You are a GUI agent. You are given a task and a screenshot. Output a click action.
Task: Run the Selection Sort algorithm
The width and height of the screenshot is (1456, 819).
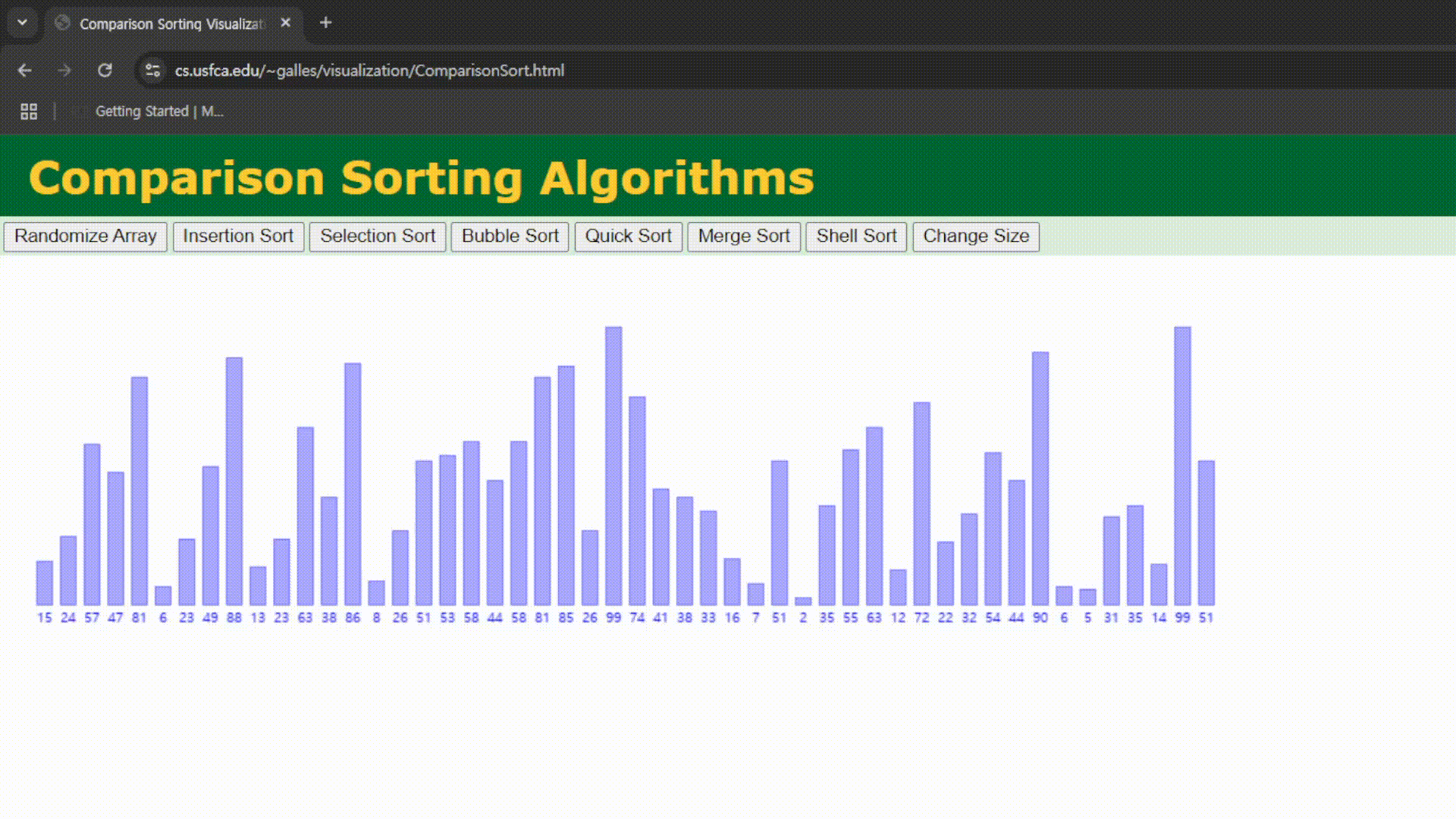(x=378, y=236)
